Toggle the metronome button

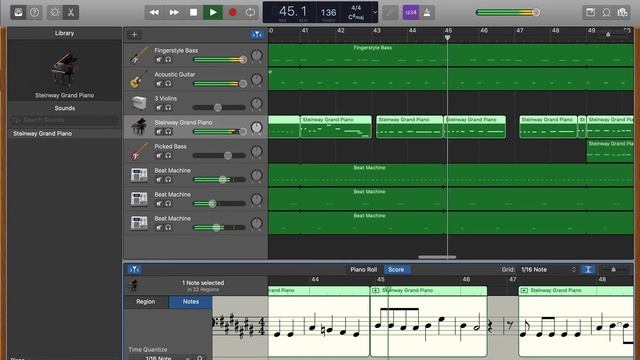[x=427, y=12]
